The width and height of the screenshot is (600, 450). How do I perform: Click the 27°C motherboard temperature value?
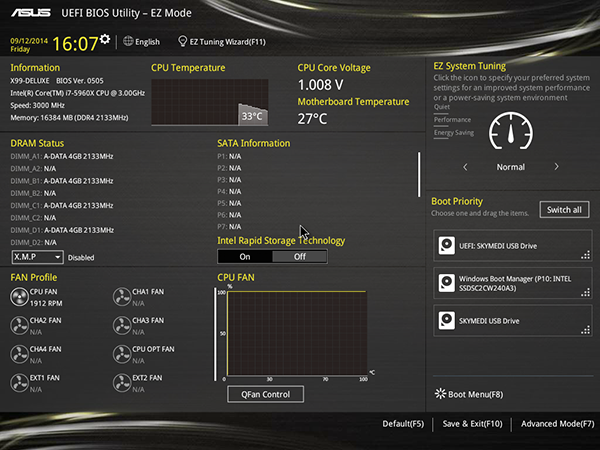pyautogui.click(x=312, y=119)
